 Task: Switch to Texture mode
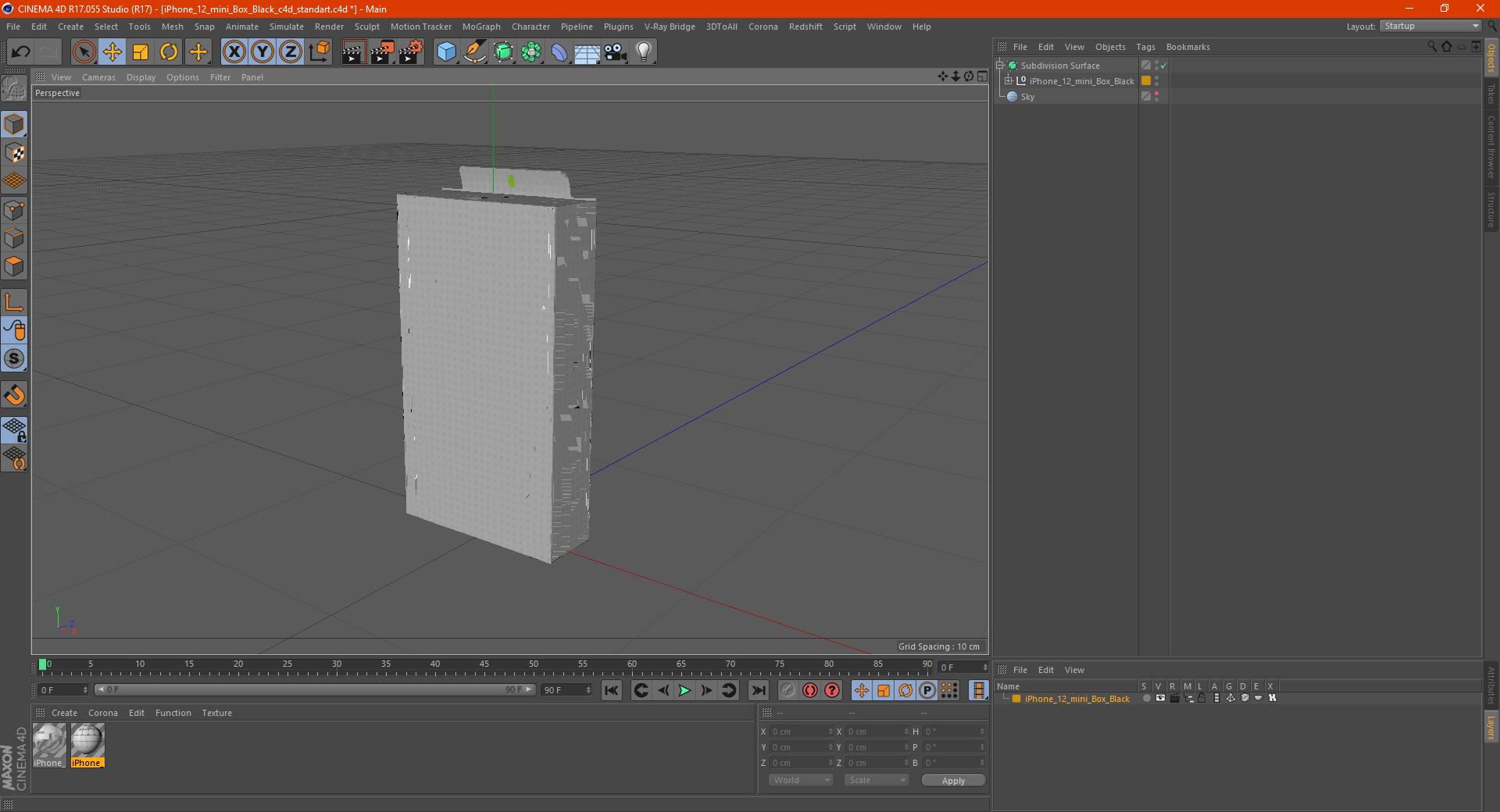[14, 153]
